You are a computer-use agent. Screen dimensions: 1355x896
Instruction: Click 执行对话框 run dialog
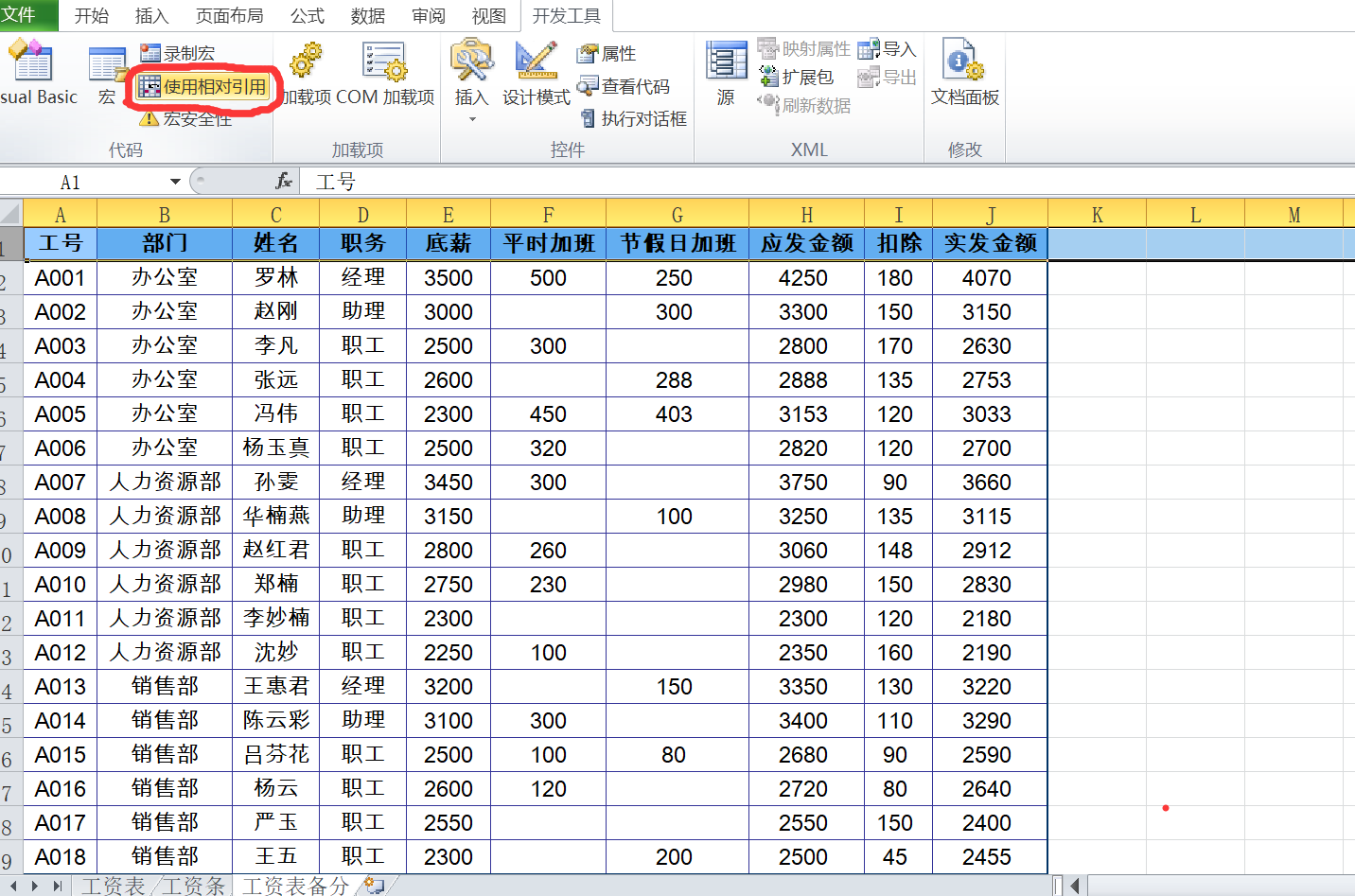[633, 118]
